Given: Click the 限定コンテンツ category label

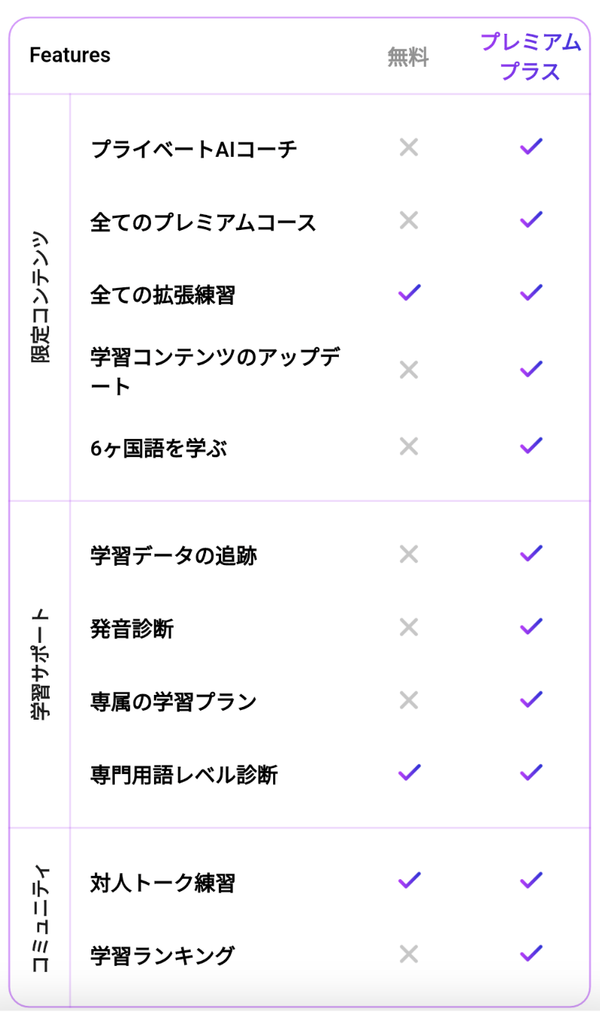Looking at the screenshot, I should (x=40, y=297).
